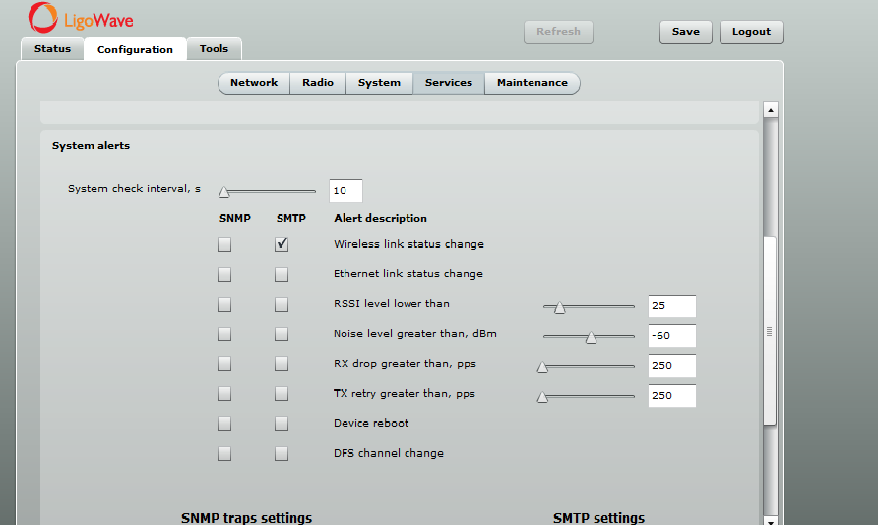Image resolution: width=878 pixels, height=525 pixels.
Task: Enable SMTP for Noise level greater than
Action: (282, 334)
